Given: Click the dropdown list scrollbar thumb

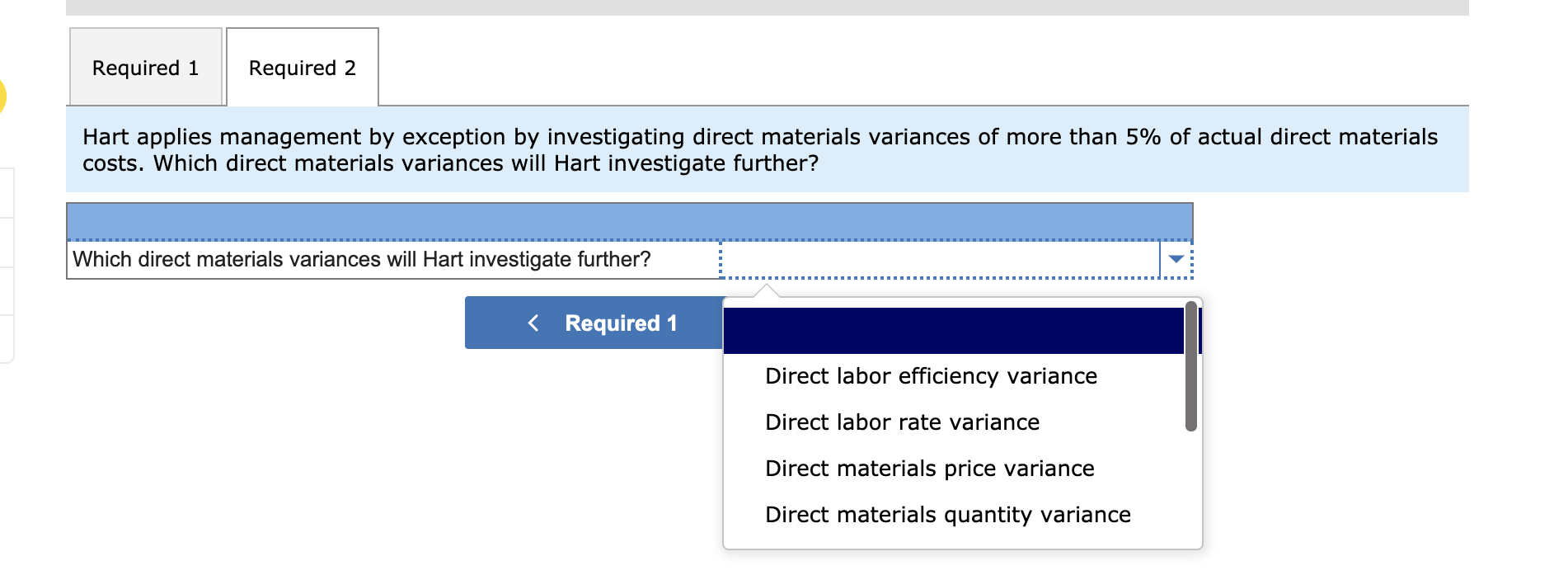Looking at the screenshot, I should pos(1190,366).
